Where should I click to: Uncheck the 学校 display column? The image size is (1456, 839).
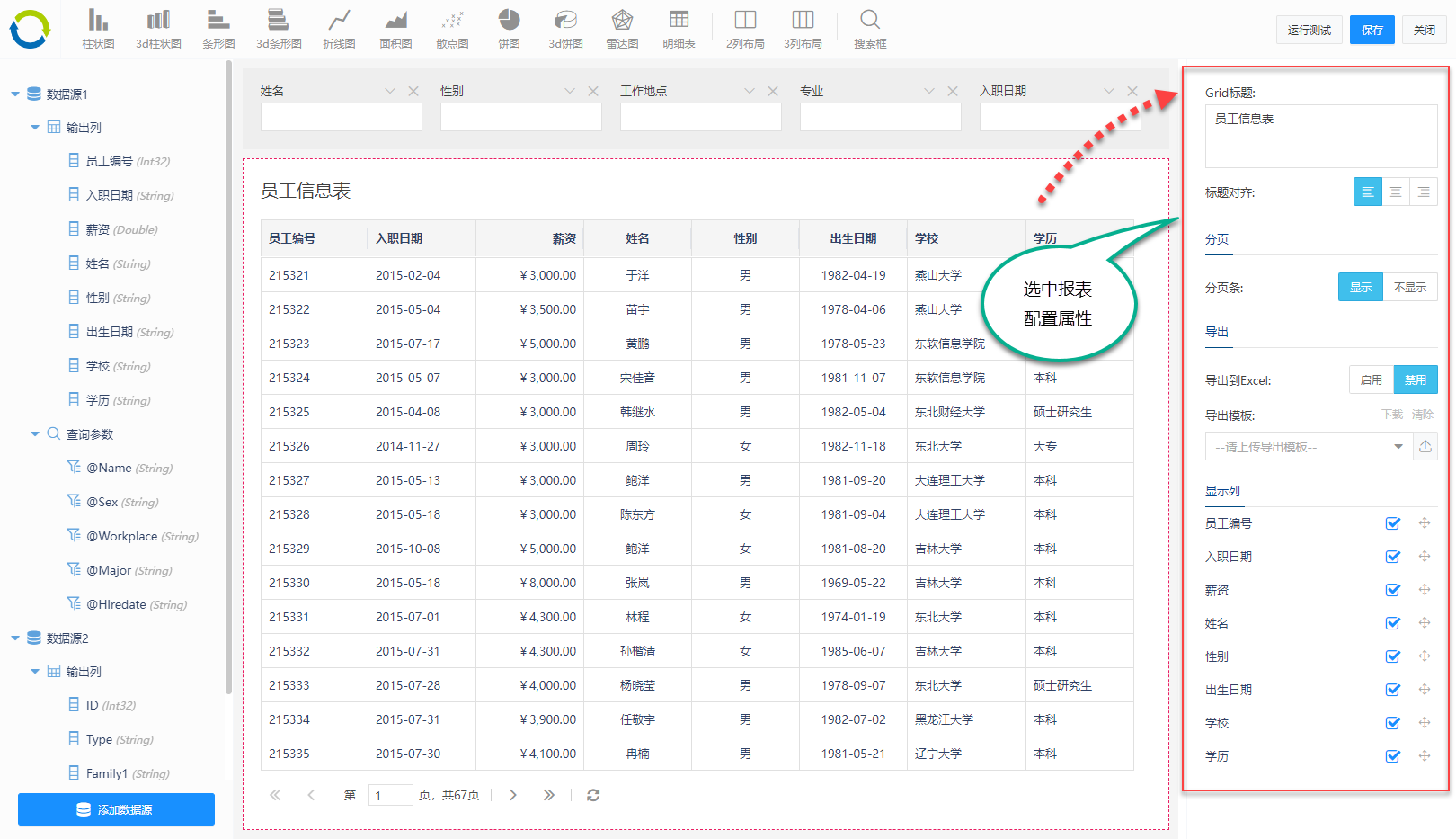pos(1393,723)
